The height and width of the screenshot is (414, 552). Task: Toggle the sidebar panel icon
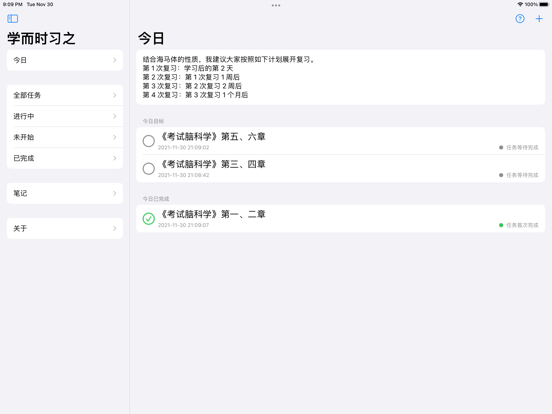(x=13, y=19)
